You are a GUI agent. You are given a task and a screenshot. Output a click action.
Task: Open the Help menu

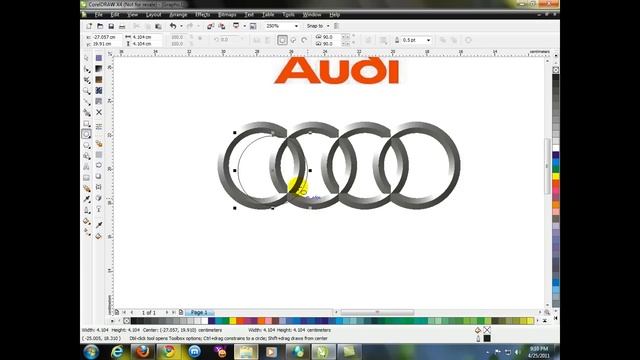(x=334, y=15)
